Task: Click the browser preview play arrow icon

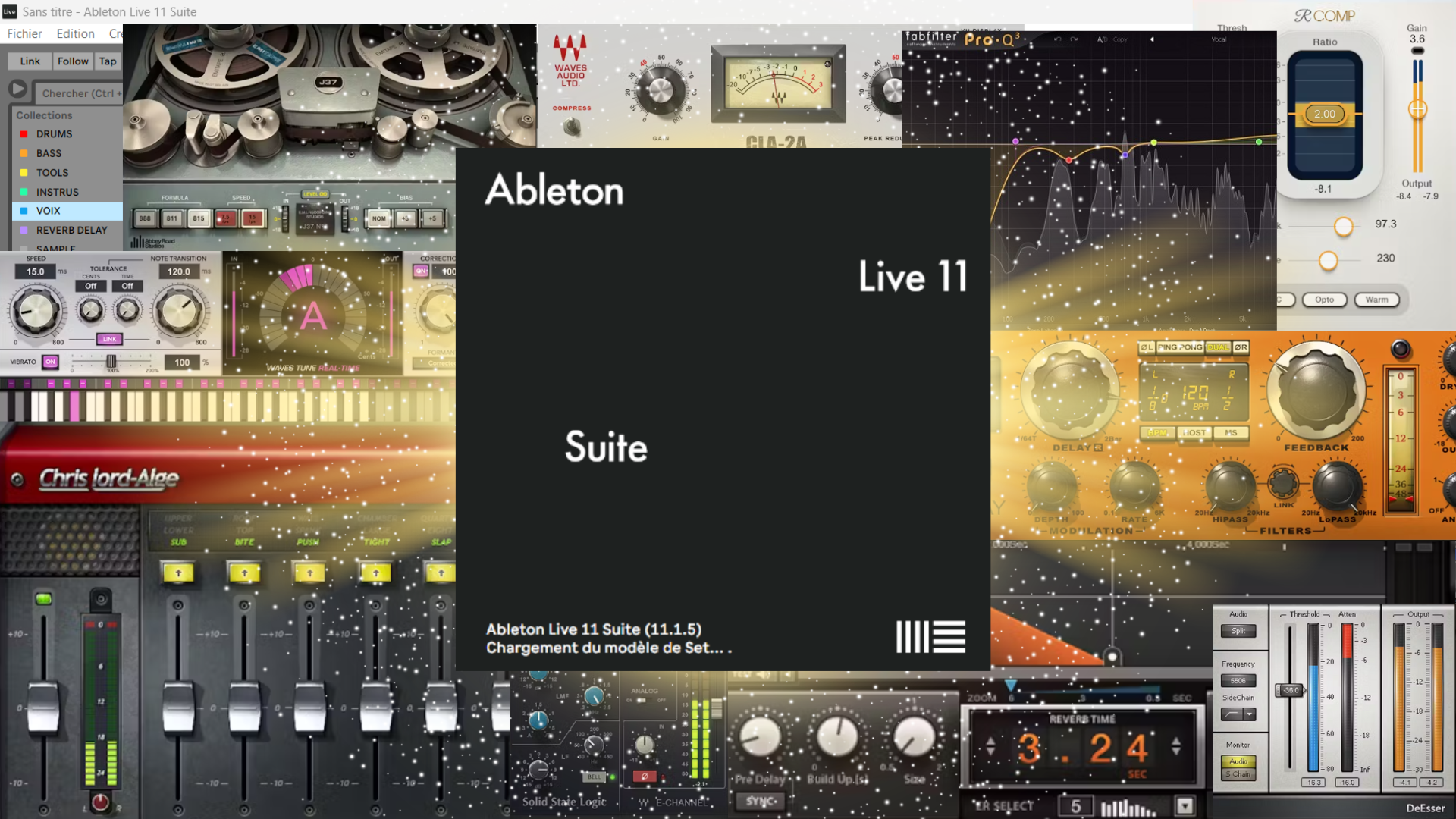Action: 17,89
